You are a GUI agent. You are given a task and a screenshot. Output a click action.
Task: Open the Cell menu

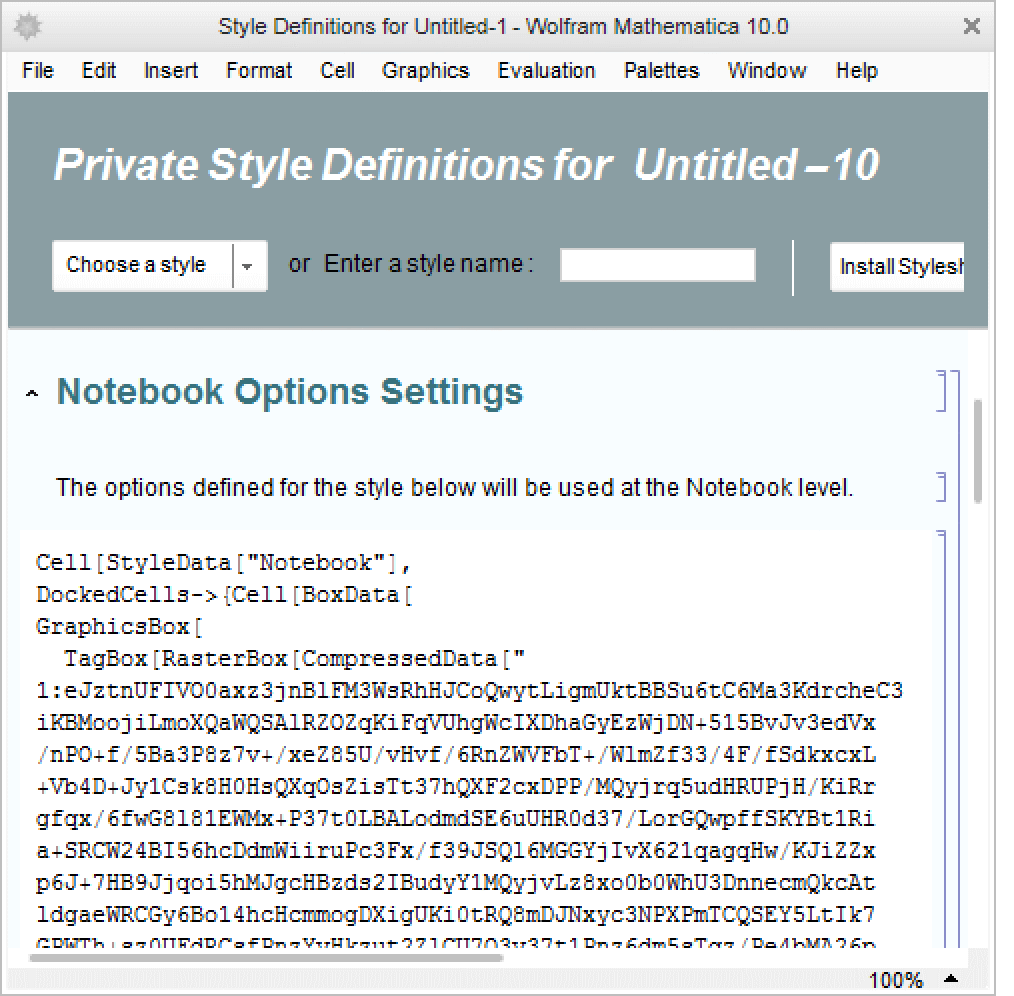337,71
